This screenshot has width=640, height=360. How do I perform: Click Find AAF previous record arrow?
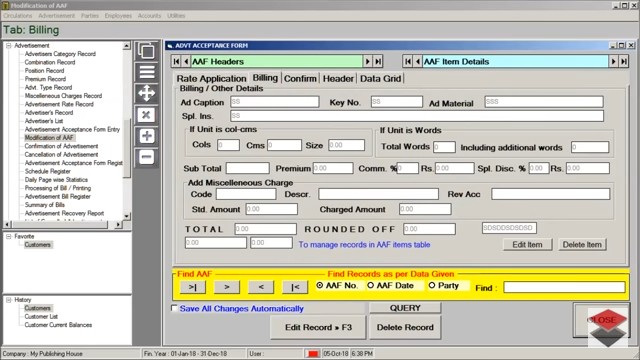click(261, 287)
